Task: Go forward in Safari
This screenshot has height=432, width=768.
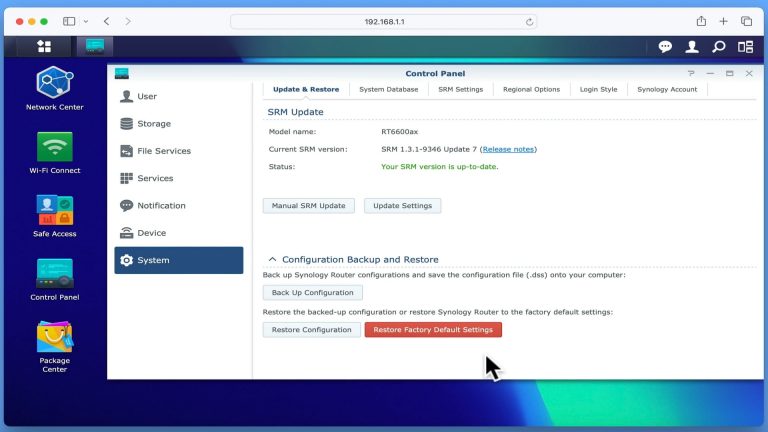Action: (x=128, y=21)
